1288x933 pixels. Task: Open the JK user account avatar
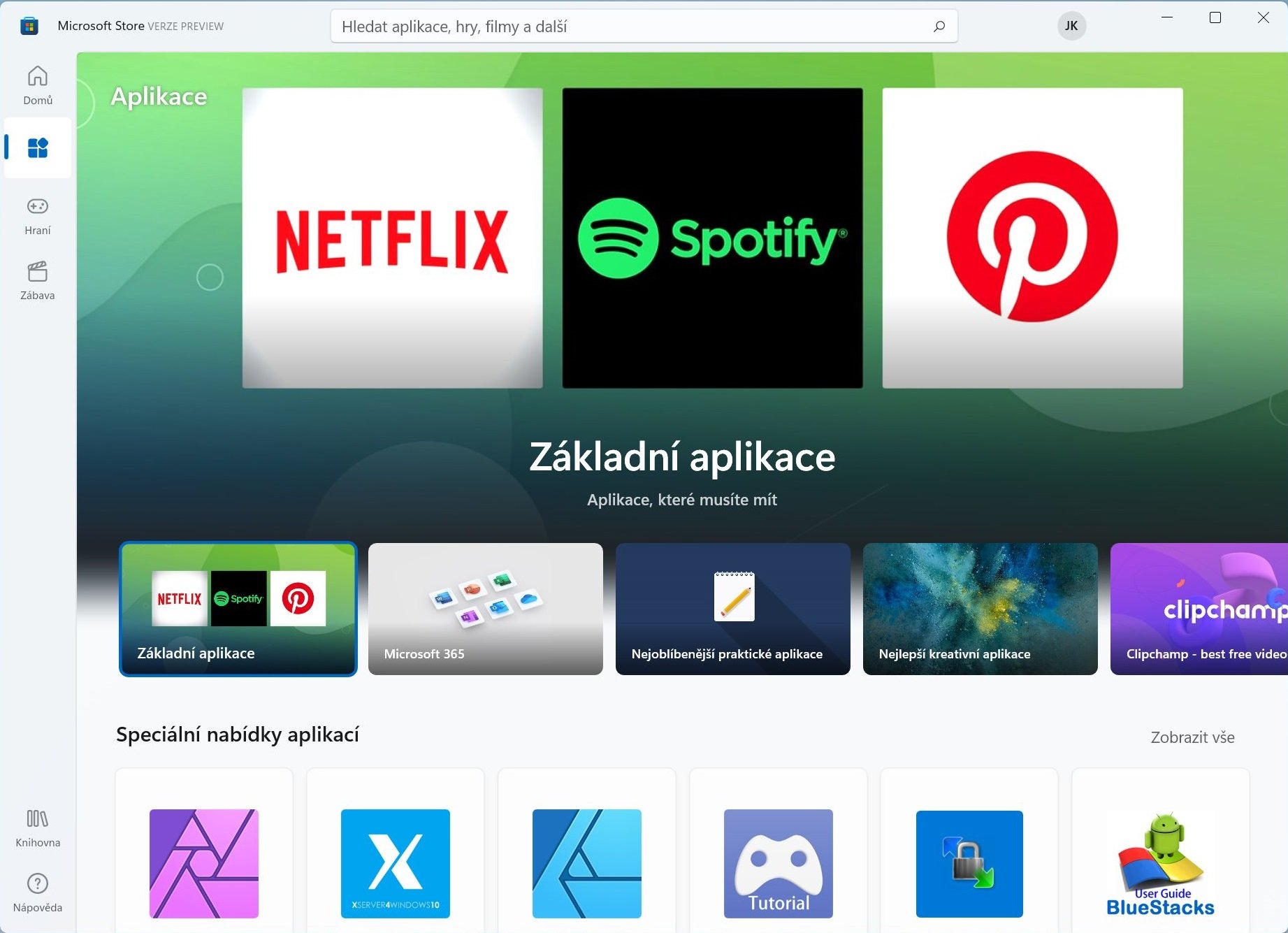(x=1071, y=26)
